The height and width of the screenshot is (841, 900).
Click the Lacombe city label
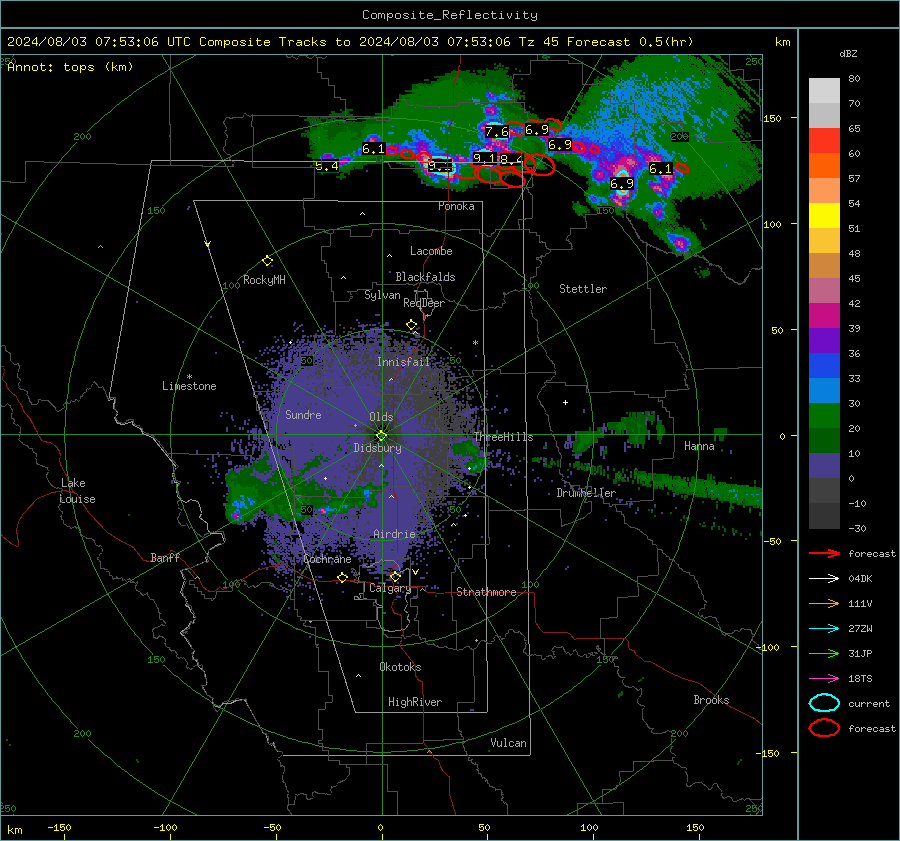click(x=431, y=251)
